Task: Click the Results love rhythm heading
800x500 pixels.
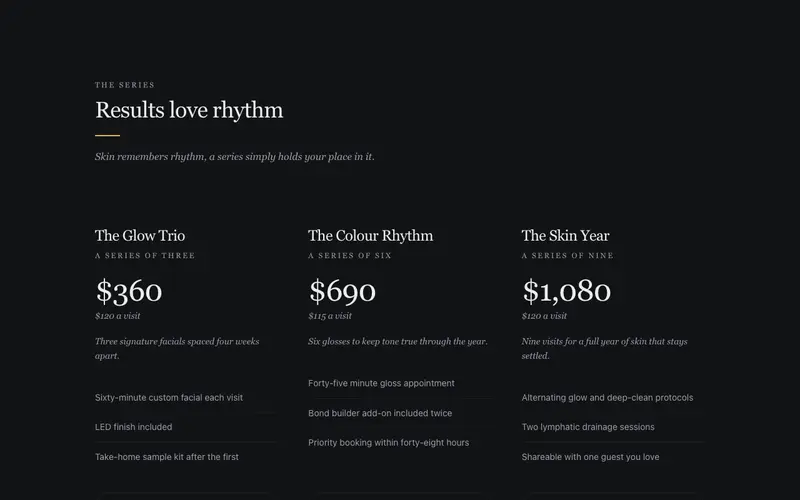Action: click(x=189, y=110)
